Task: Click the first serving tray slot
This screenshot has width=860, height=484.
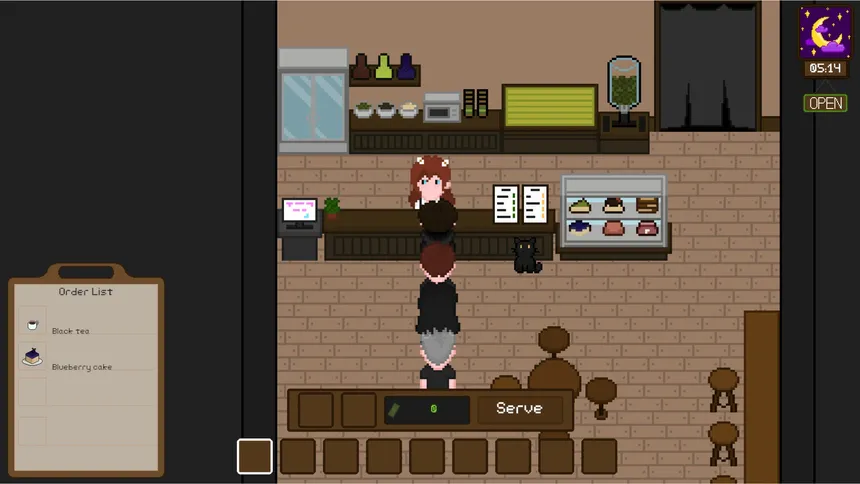Action: (316, 409)
